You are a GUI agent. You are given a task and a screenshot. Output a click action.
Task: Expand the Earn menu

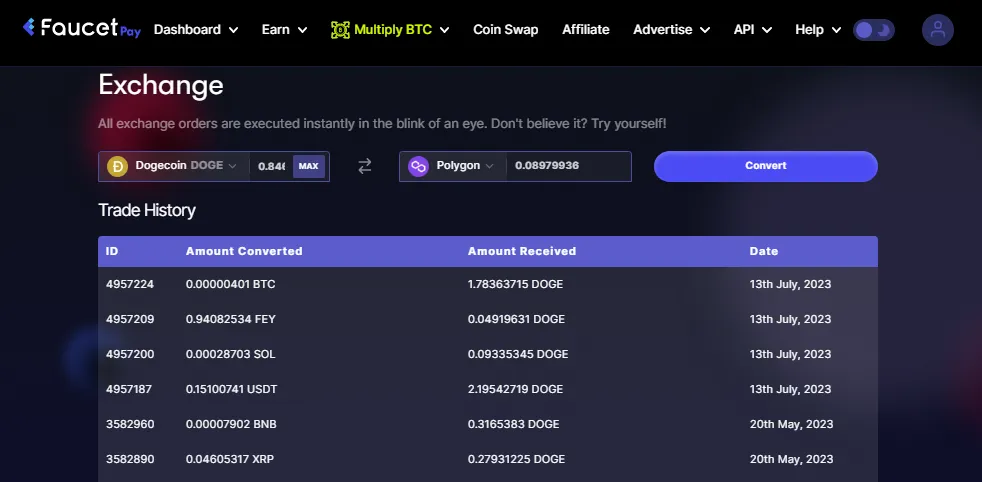click(284, 29)
